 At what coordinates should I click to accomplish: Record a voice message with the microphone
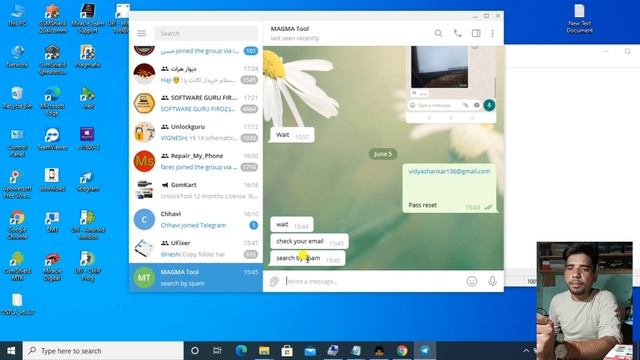click(x=492, y=281)
